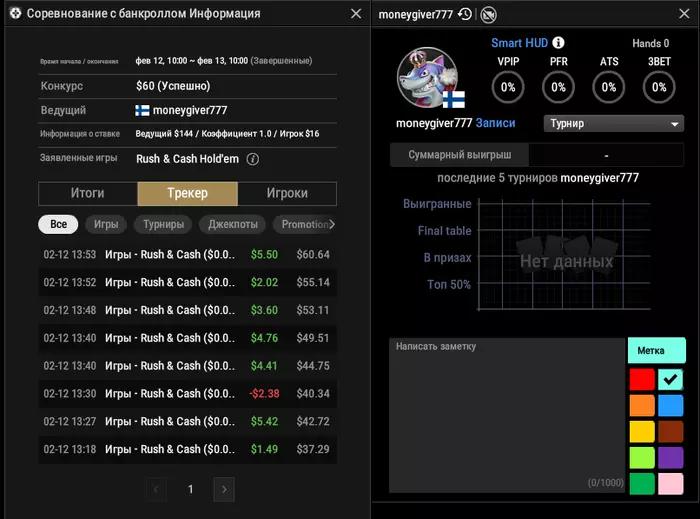Click the 02-12 13:18 tracker row

(188, 449)
